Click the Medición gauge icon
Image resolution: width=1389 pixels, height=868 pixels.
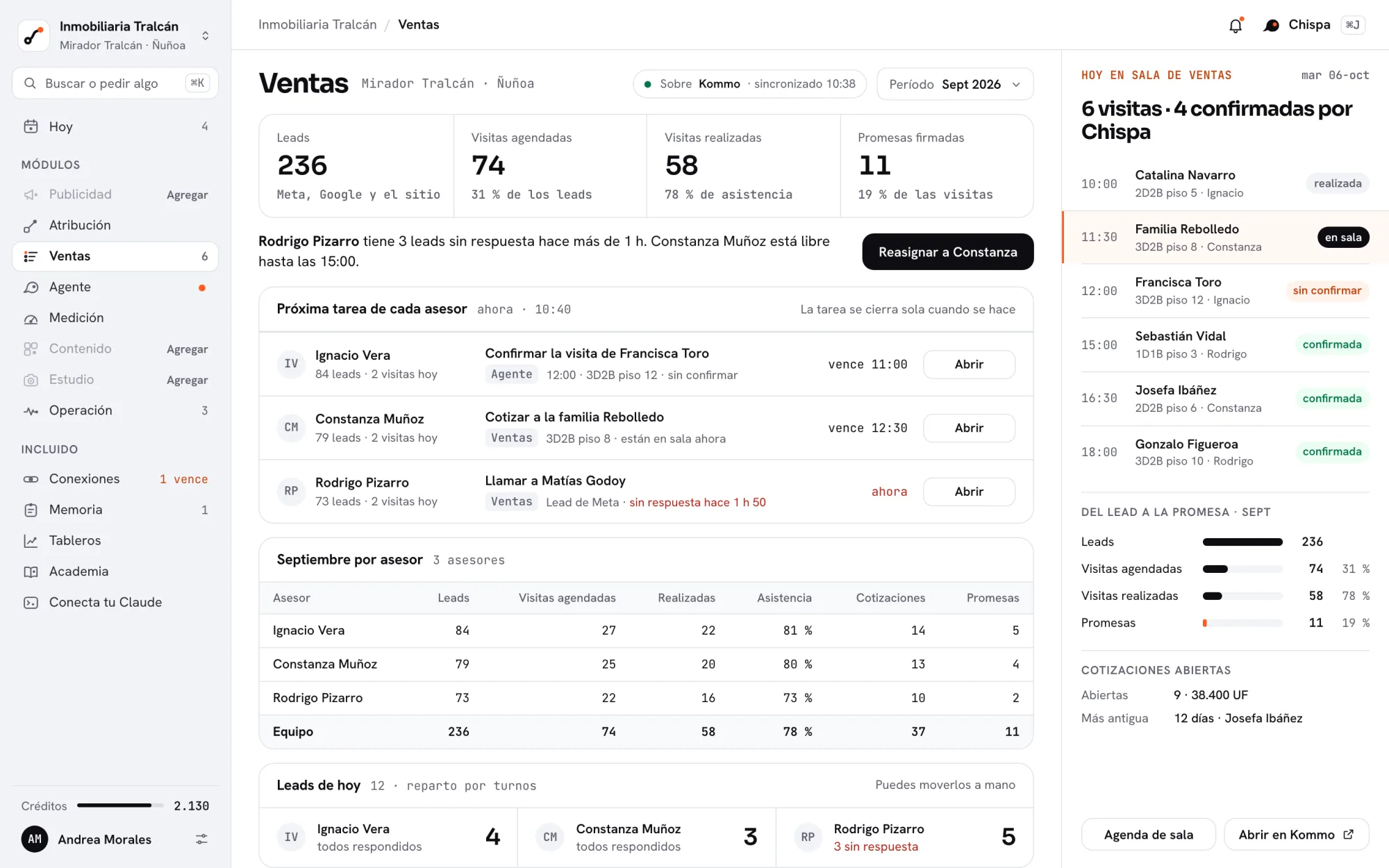pyautogui.click(x=31, y=318)
